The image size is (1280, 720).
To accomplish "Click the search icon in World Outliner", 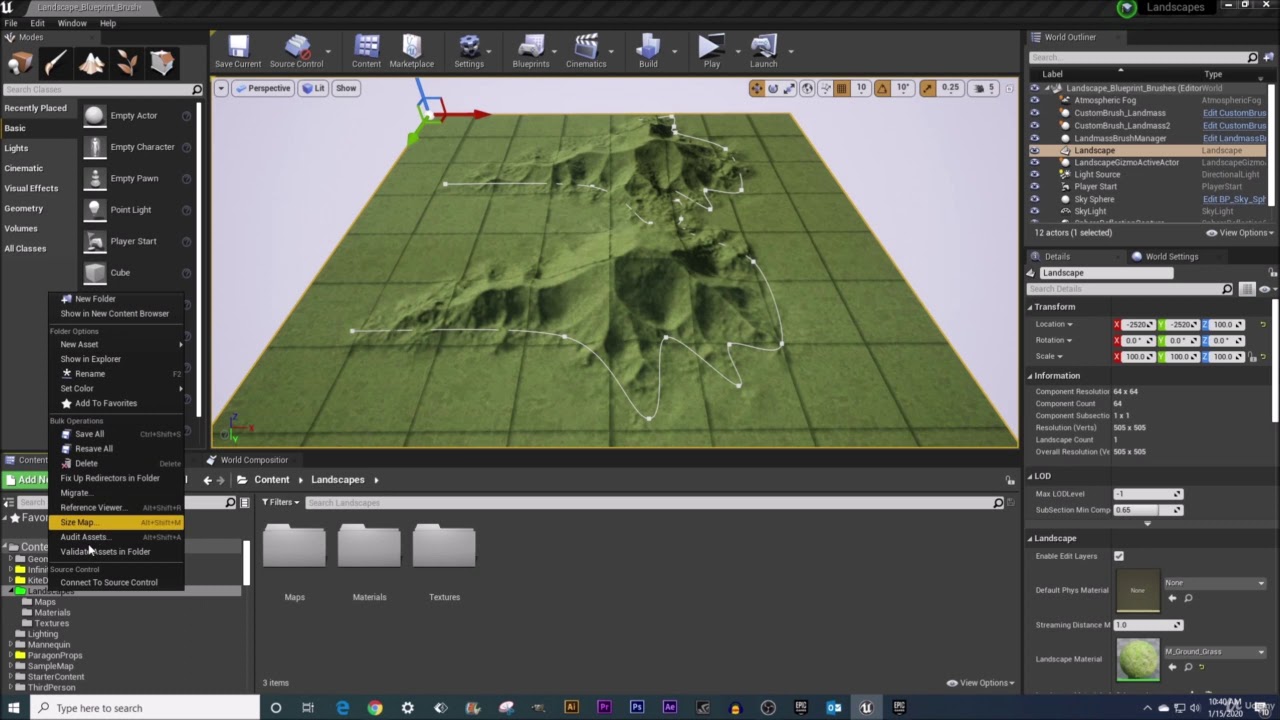I will (1253, 58).
